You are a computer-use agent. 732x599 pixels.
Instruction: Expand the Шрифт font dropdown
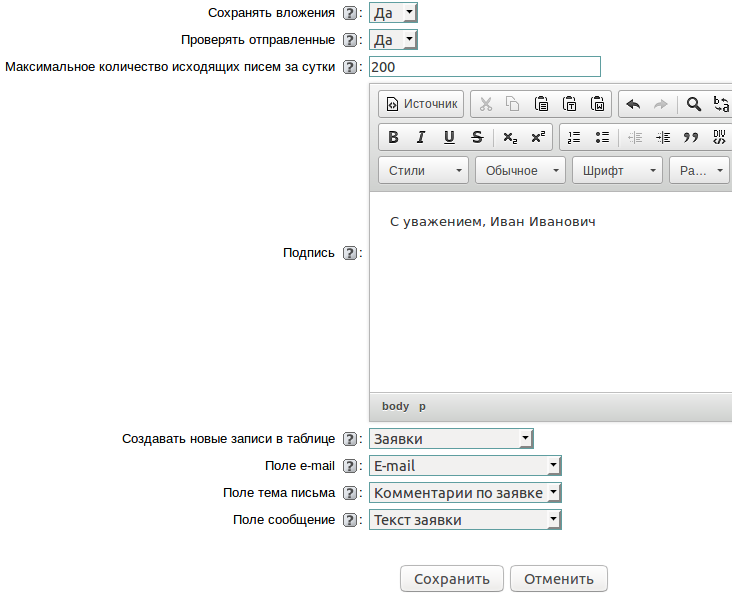tap(617, 170)
